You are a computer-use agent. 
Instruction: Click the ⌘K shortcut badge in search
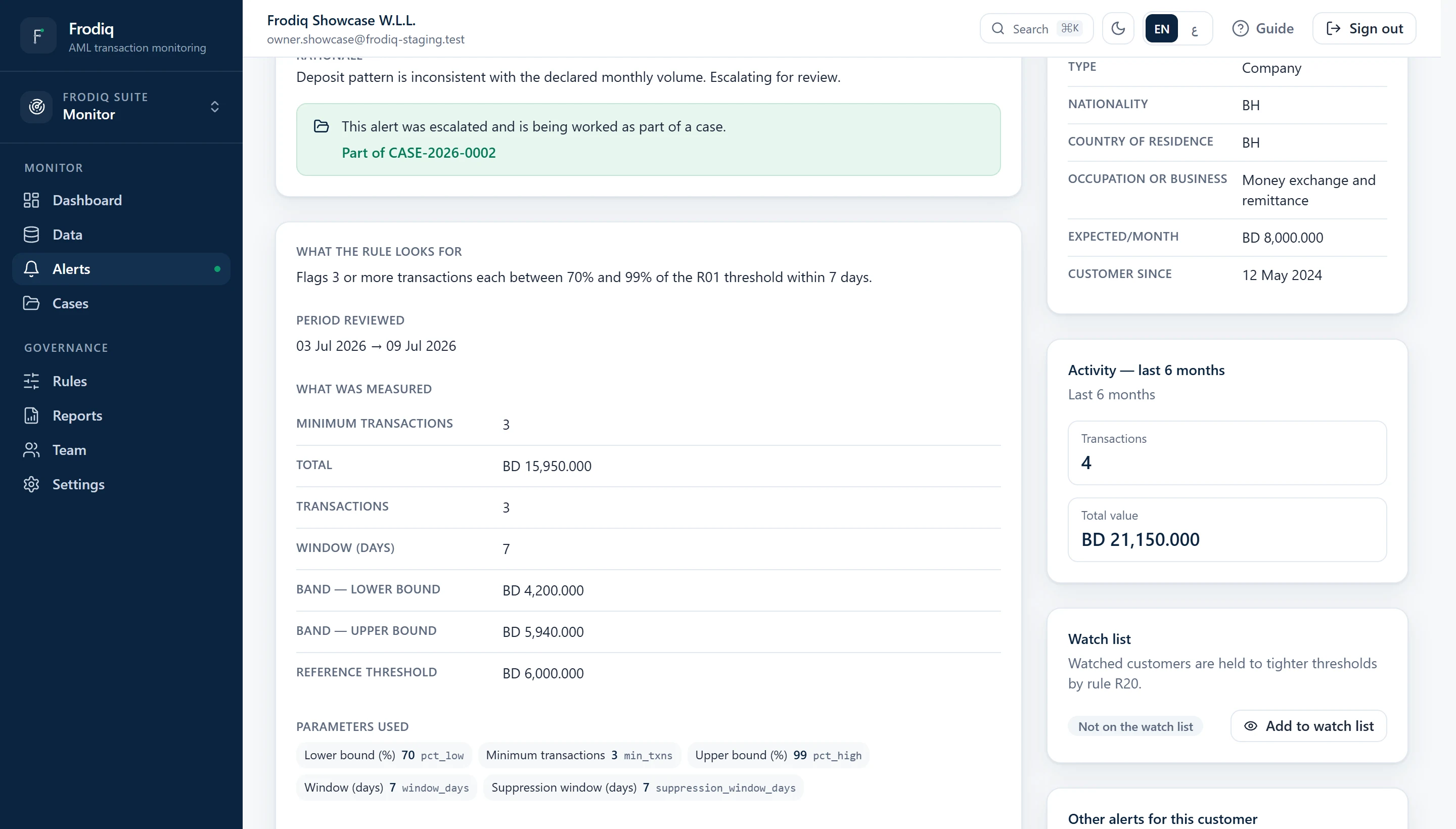click(1069, 28)
